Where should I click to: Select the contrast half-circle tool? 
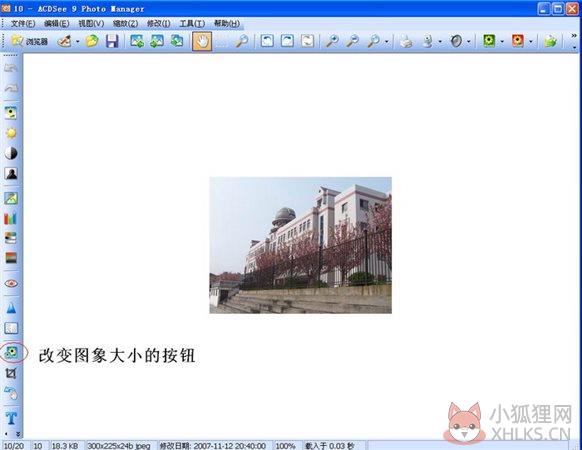11,153
